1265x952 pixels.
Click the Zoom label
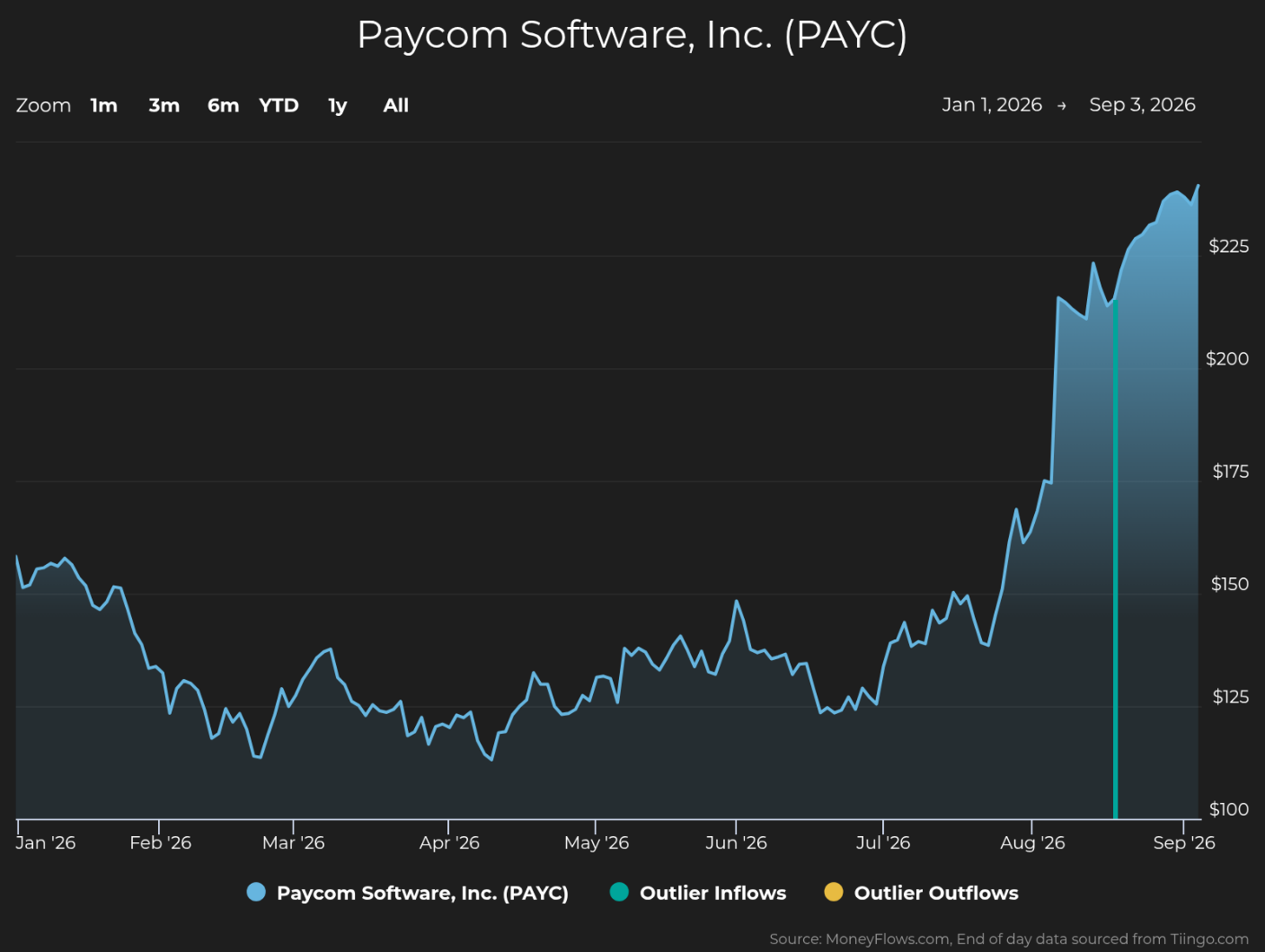click(43, 105)
